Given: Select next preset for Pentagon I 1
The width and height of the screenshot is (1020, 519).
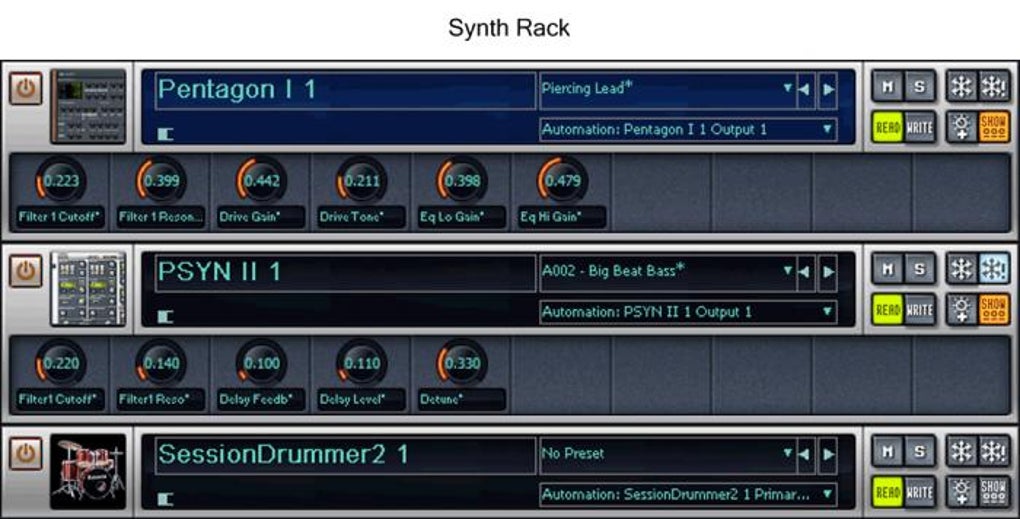Looking at the screenshot, I should pyautogui.click(x=827, y=89).
